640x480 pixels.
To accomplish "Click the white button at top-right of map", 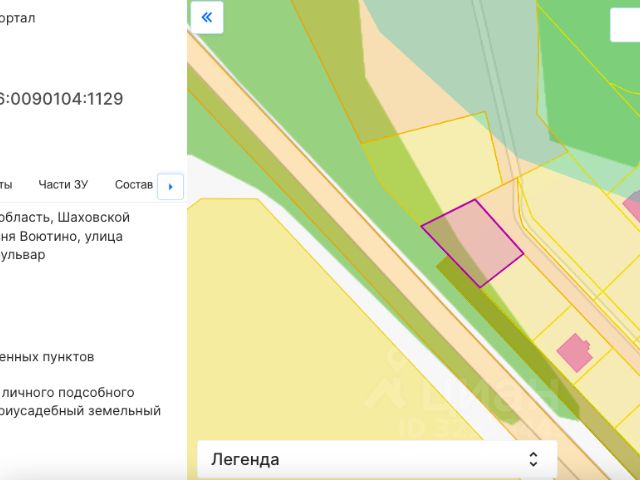I will (625, 25).
